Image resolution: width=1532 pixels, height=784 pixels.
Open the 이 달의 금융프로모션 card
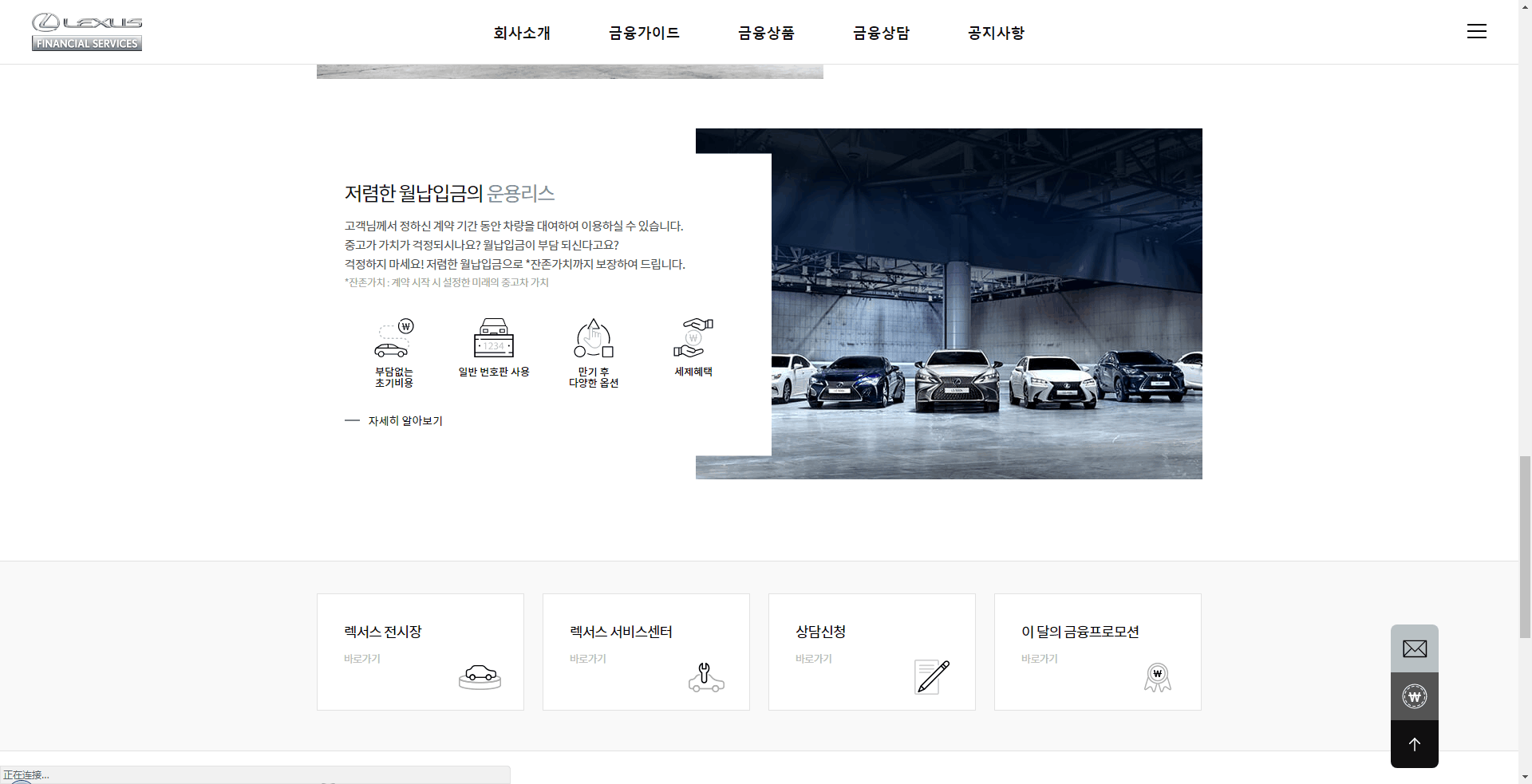click(x=1098, y=652)
